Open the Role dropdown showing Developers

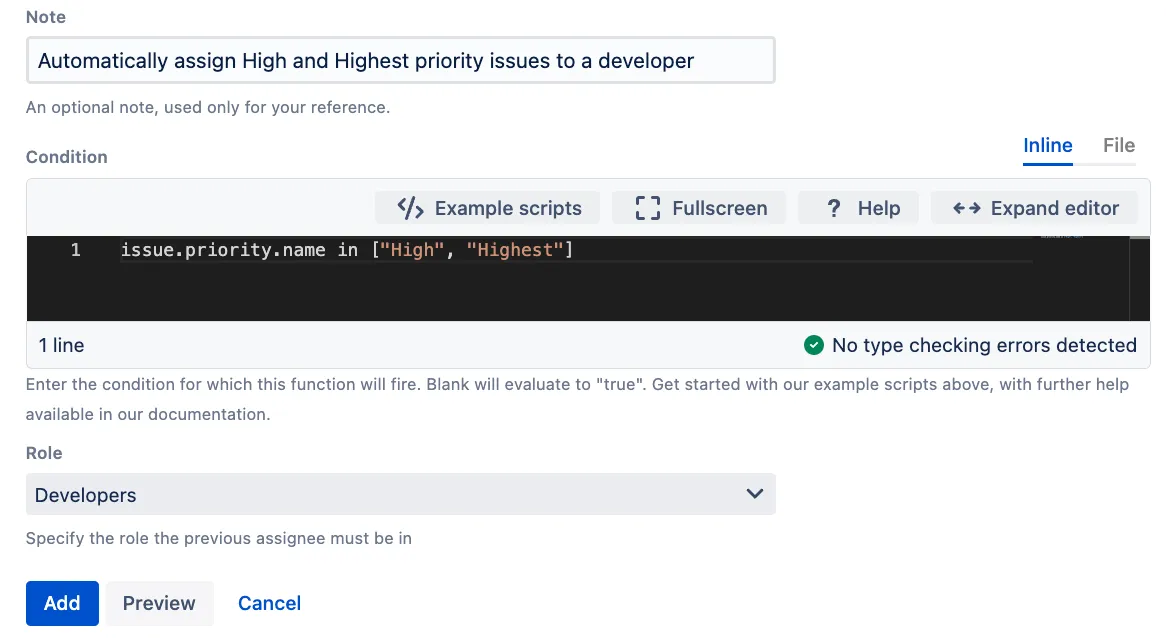(401, 494)
